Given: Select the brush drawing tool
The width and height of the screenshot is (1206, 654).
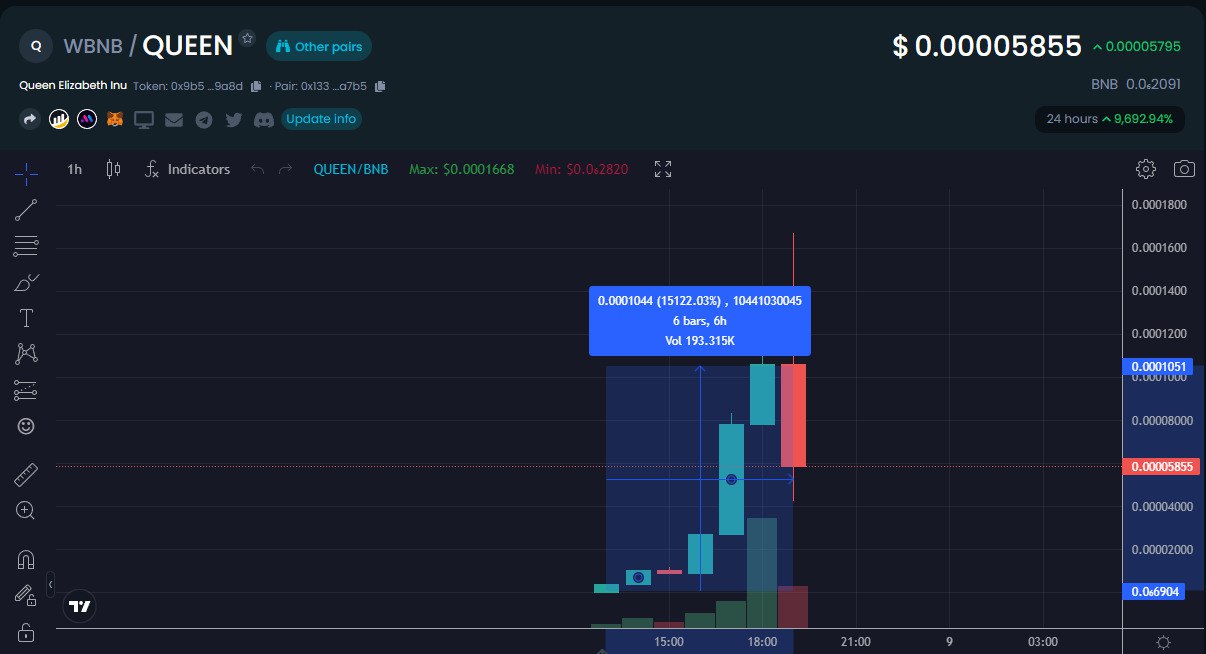Looking at the screenshot, I should click(26, 283).
